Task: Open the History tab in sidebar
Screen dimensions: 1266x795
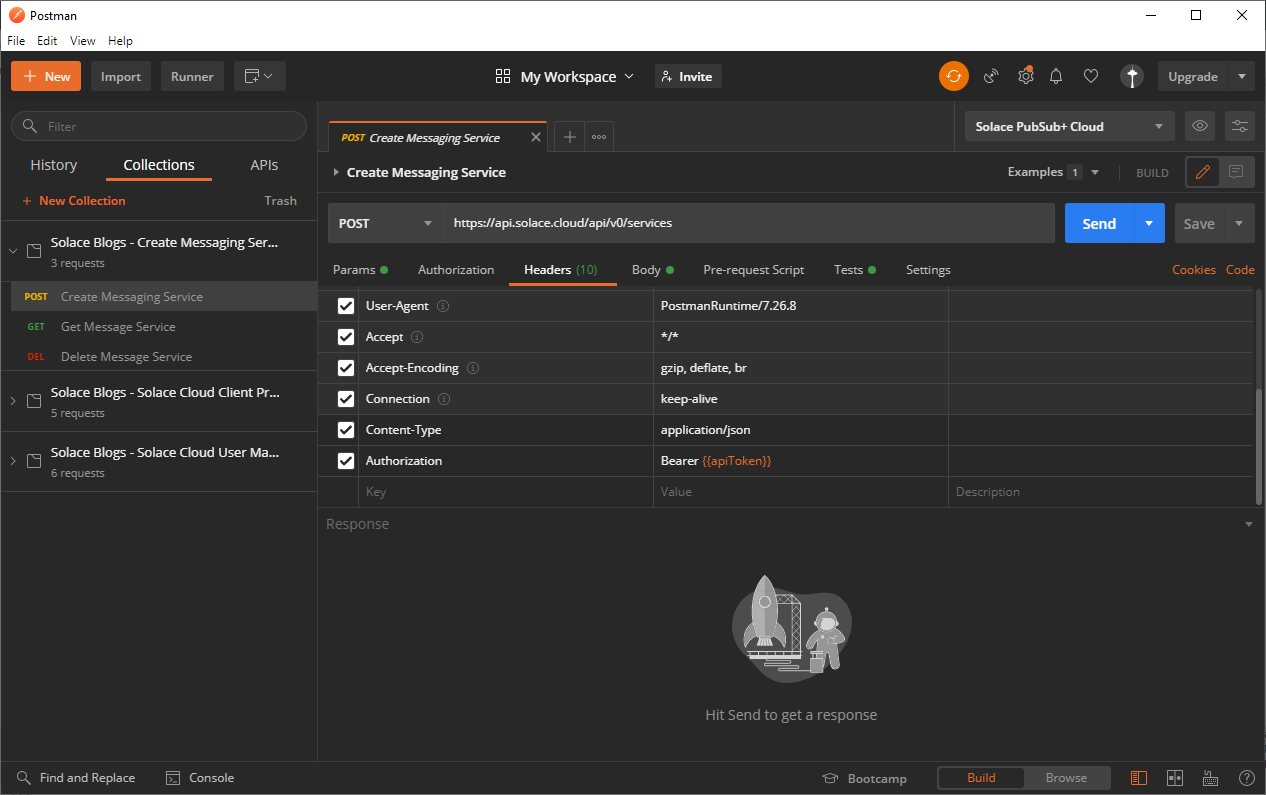Action: pyautogui.click(x=54, y=165)
